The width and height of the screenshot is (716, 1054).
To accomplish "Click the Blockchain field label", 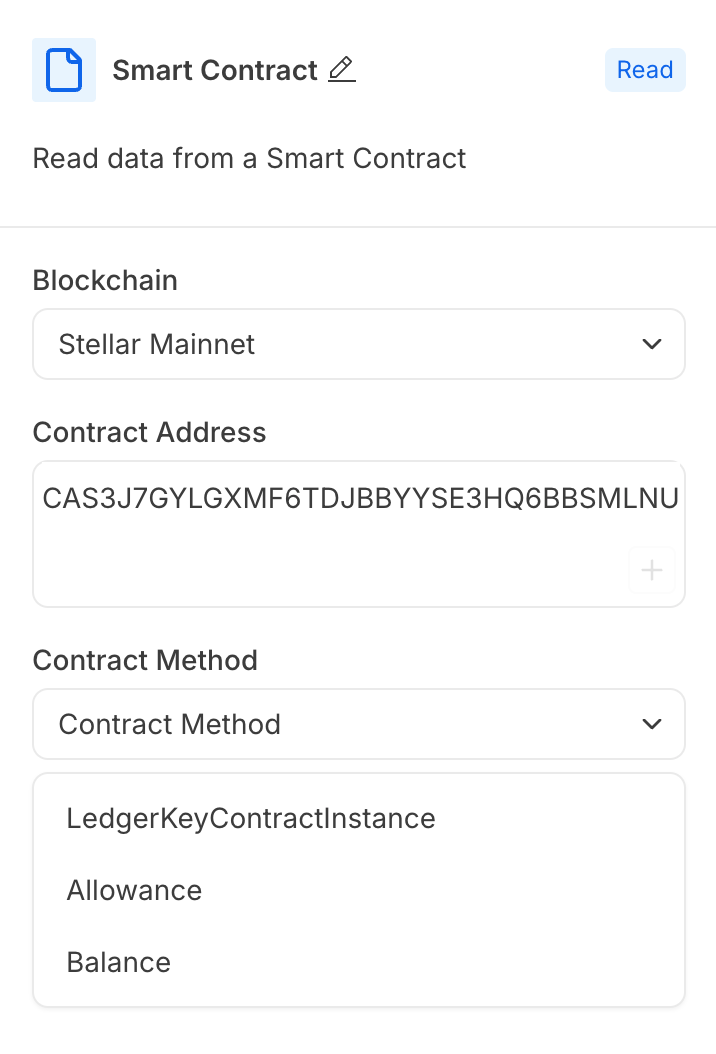I will (105, 280).
